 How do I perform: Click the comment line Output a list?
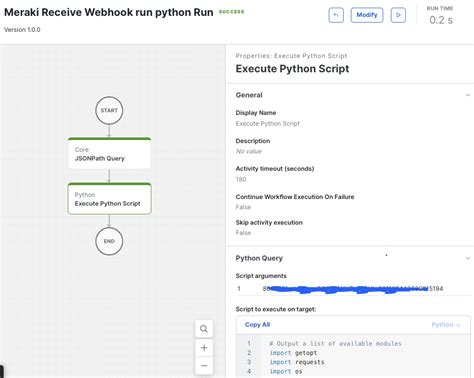[x=335, y=343]
